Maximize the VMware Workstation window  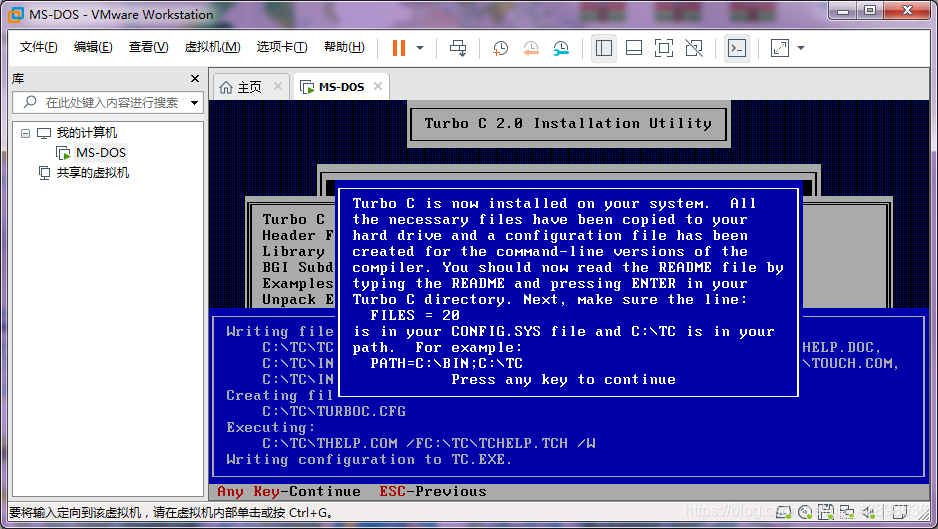click(x=870, y=11)
